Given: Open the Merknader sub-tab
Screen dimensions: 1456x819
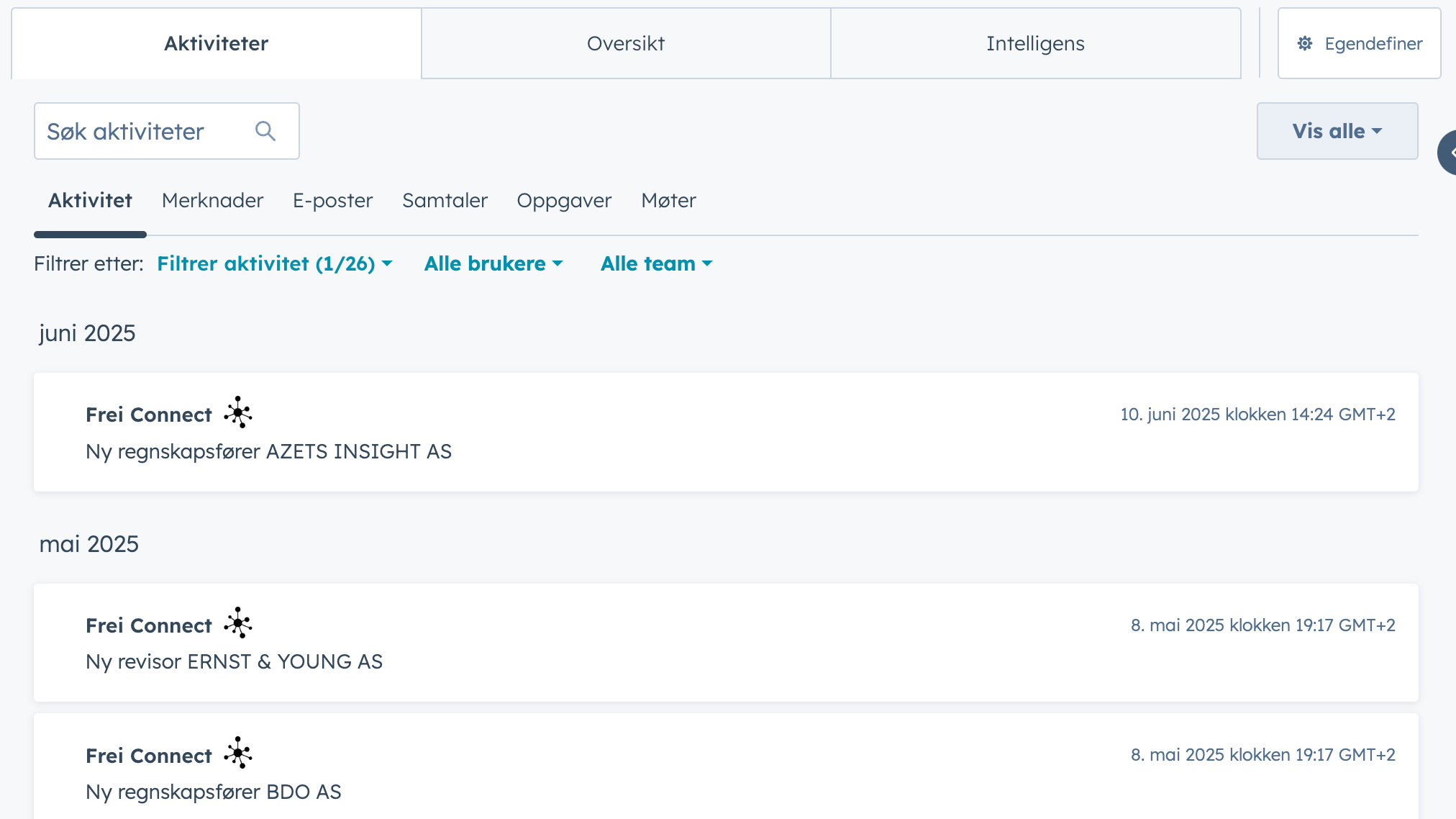Looking at the screenshot, I should [x=212, y=200].
